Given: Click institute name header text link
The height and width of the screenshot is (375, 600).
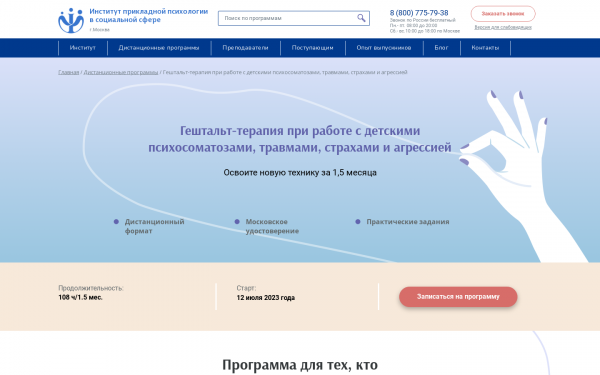Looking at the screenshot, I should pyautogui.click(x=149, y=16).
